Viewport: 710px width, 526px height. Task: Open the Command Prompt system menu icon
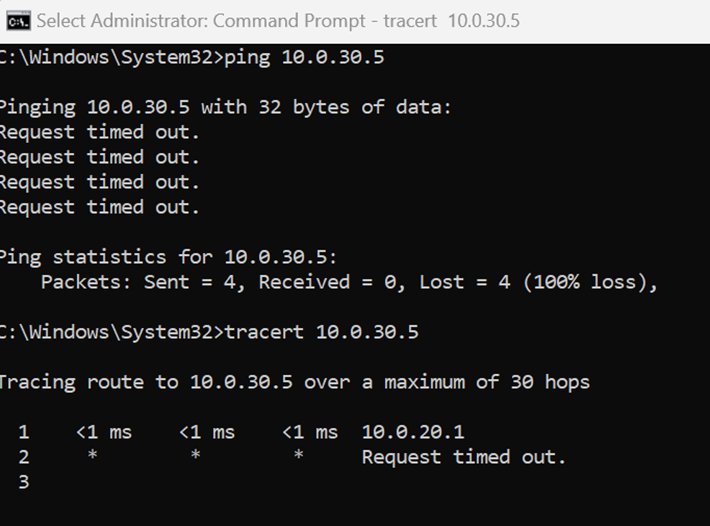click(19, 21)
